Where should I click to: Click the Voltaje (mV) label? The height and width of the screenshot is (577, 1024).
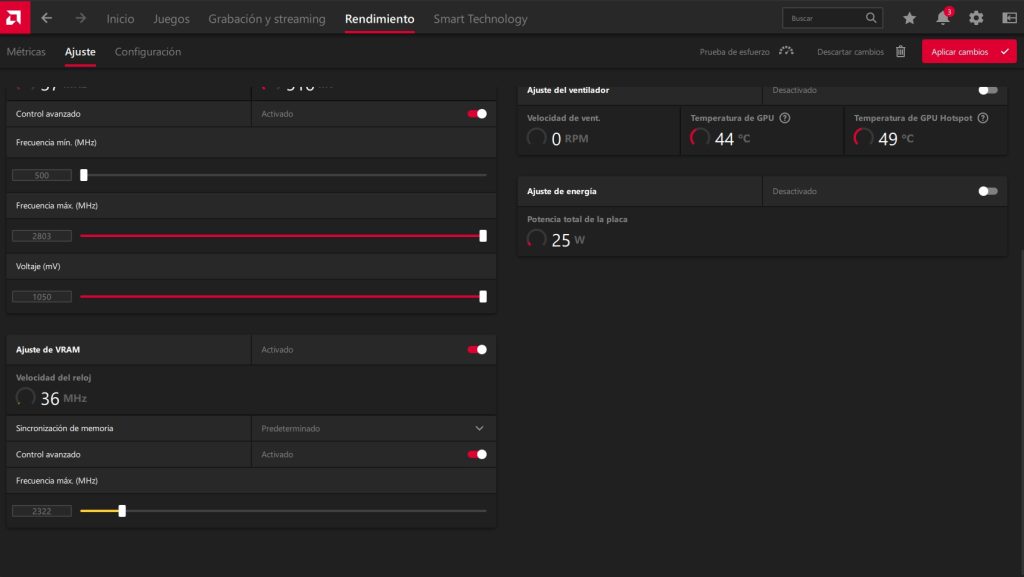(x=38, y=266)
